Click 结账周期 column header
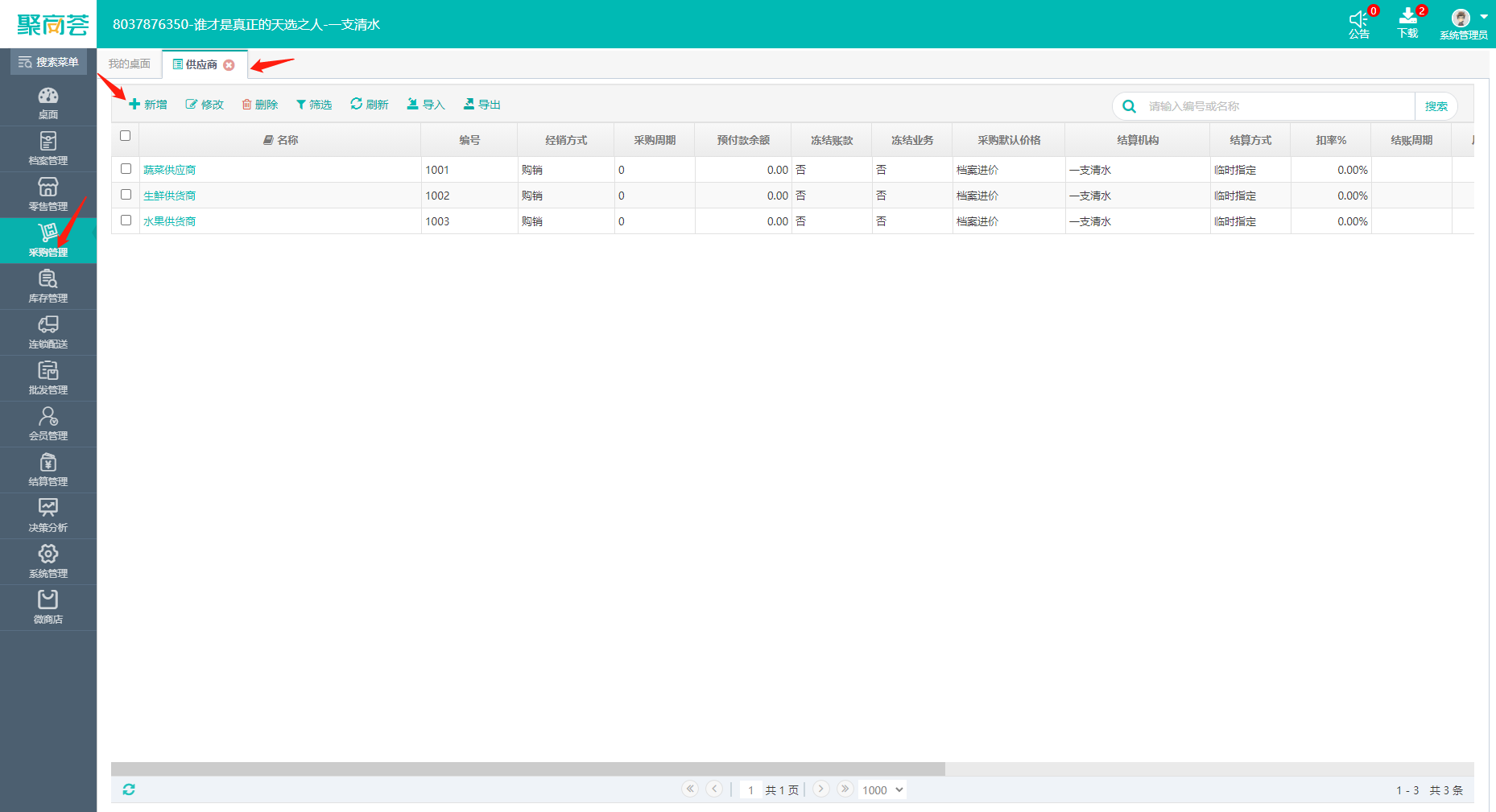 pos(1411,140)
